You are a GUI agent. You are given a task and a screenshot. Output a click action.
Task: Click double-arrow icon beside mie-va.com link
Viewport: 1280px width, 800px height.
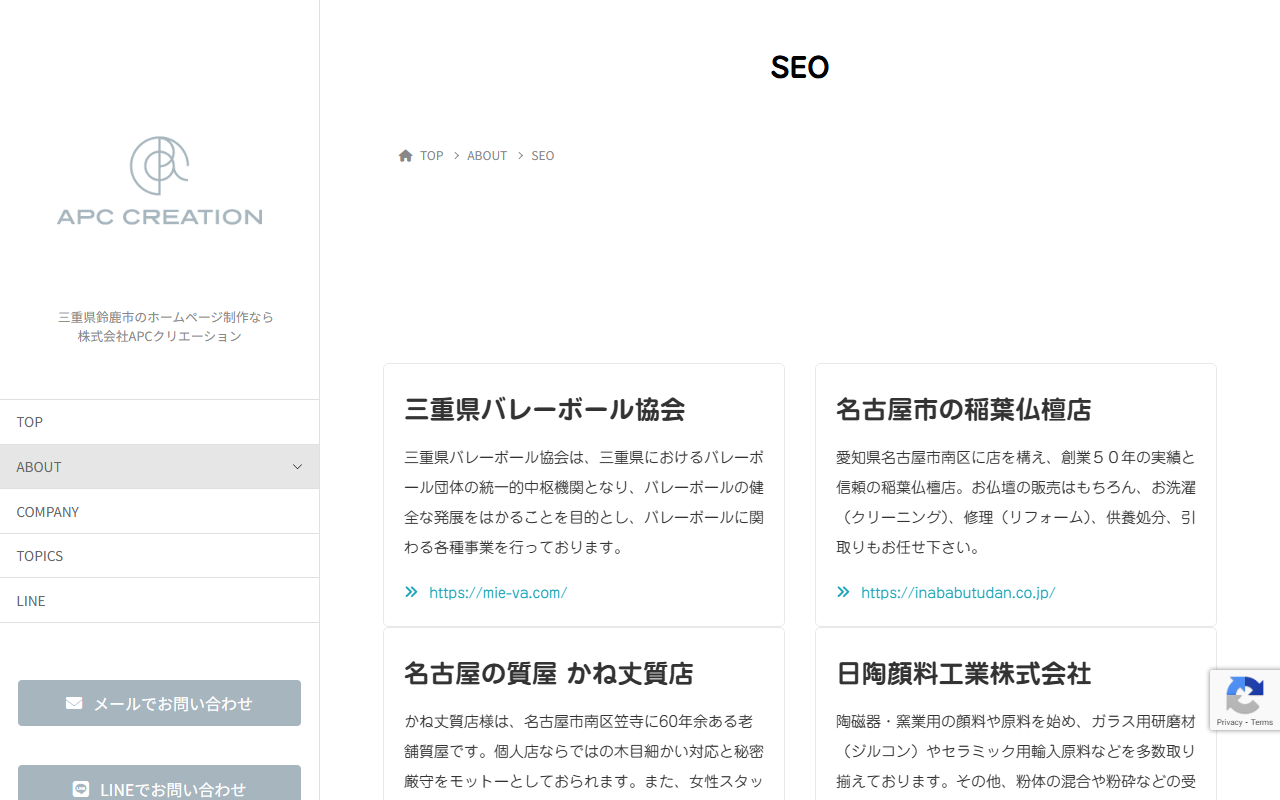click(x=411, y=592)
